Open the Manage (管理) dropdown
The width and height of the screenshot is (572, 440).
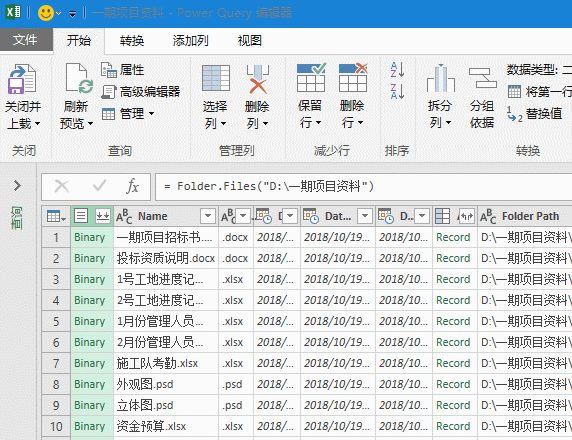[127, 114]
